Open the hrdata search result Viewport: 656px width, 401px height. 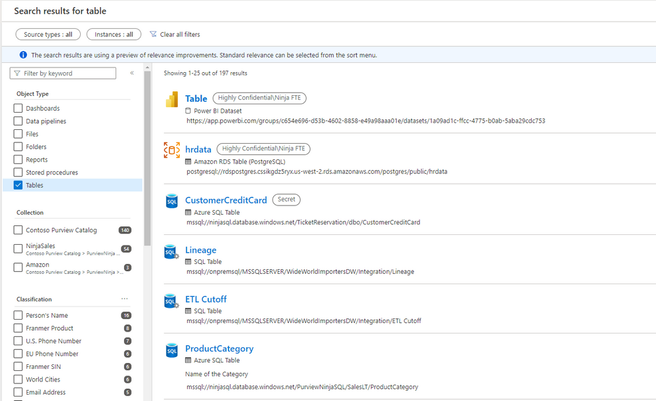[x=198, y=149]
